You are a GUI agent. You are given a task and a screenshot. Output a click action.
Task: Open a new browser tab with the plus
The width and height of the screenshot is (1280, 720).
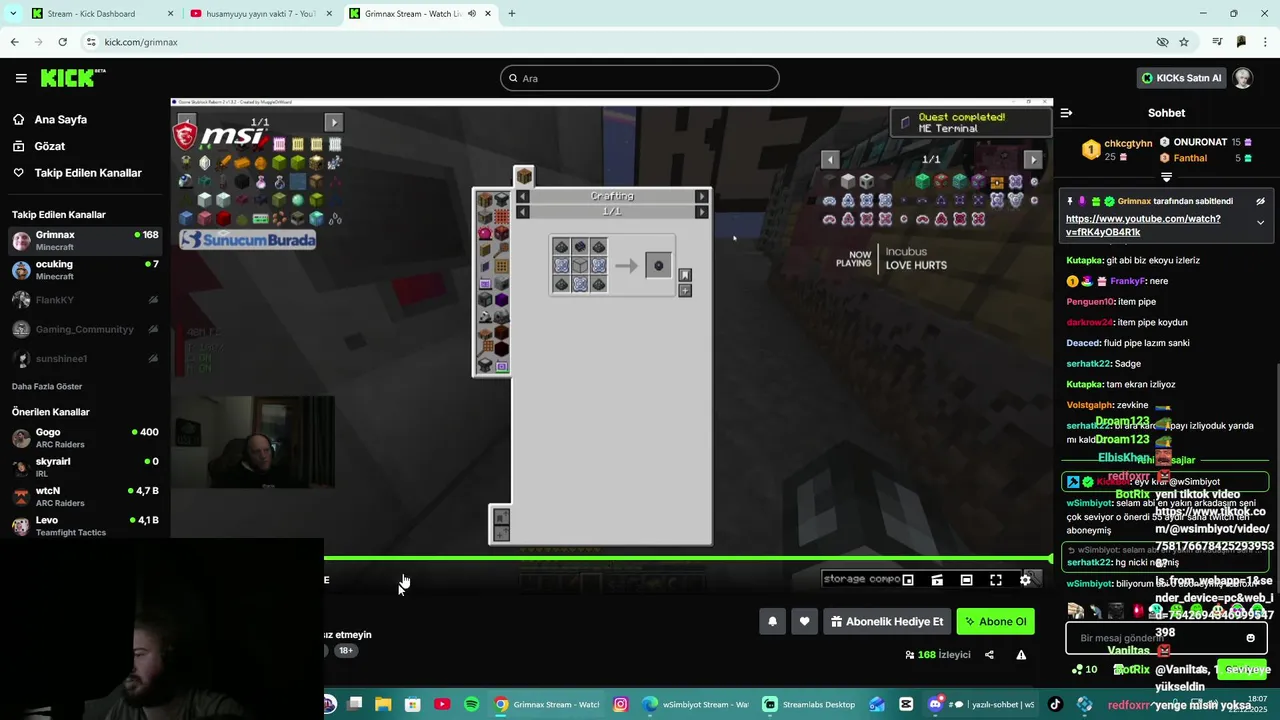click(x=512, y=14)
